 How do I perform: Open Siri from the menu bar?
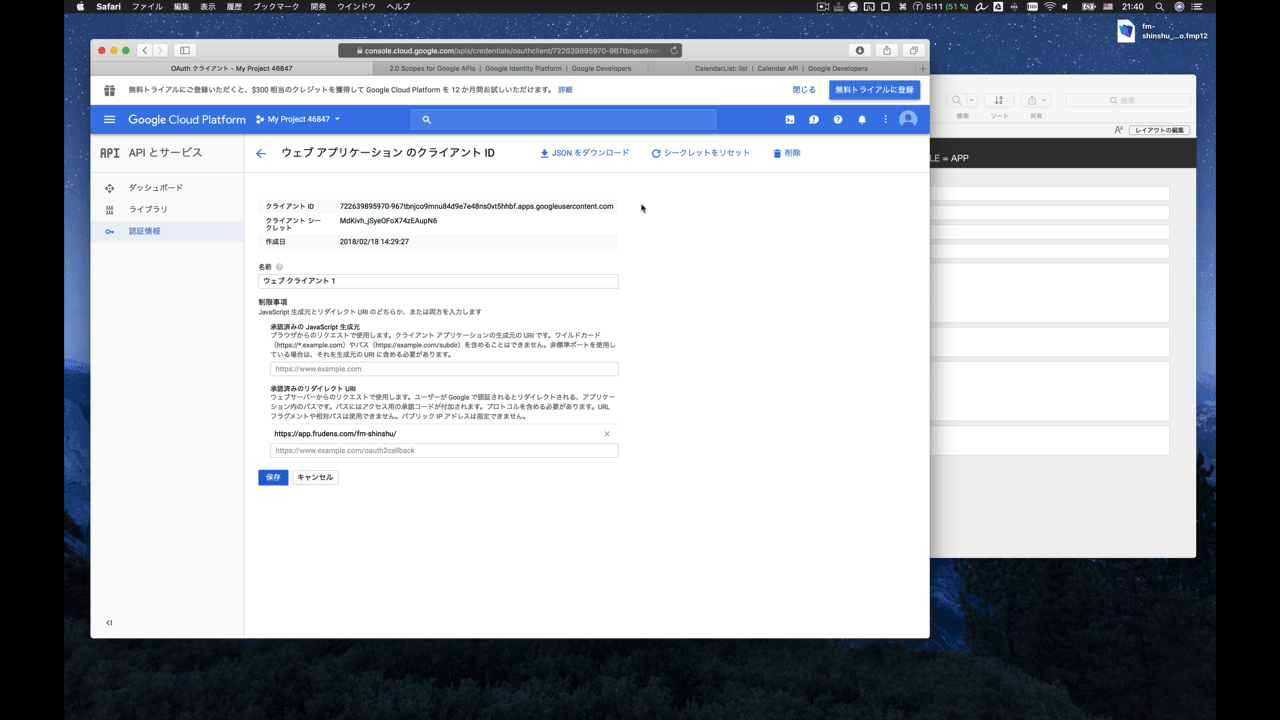coord(1179,7)
